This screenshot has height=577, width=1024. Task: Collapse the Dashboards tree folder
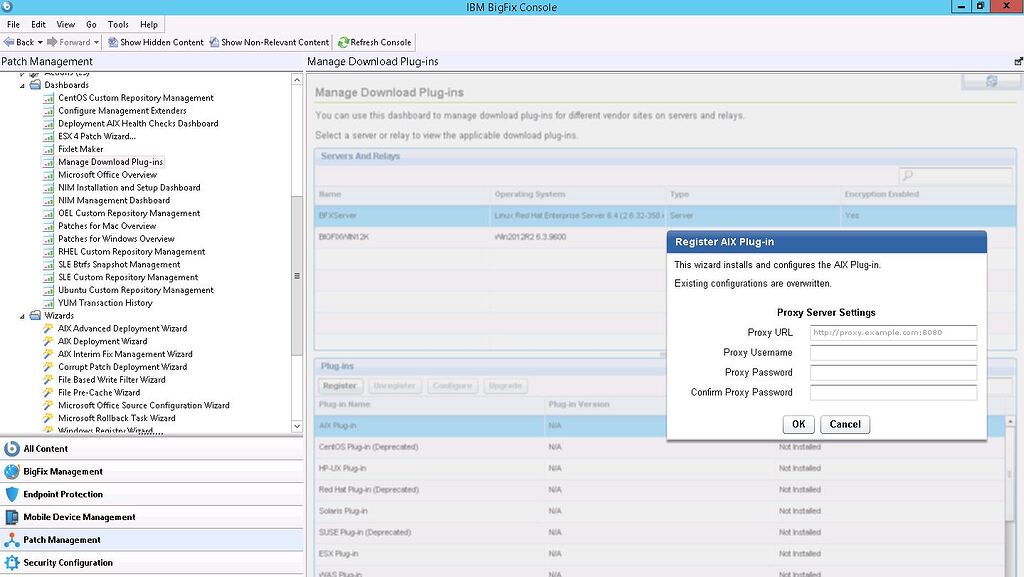[x=22, y=85]
